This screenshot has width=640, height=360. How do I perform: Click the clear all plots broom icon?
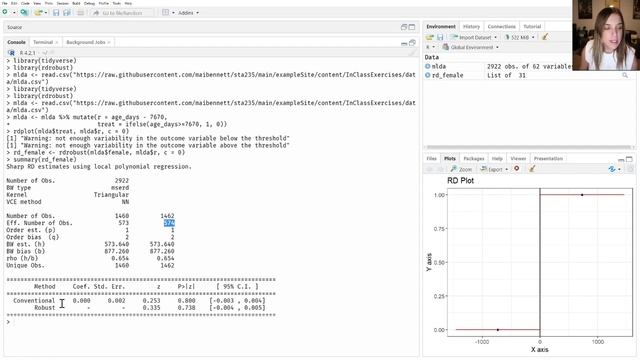pos(532,169)
